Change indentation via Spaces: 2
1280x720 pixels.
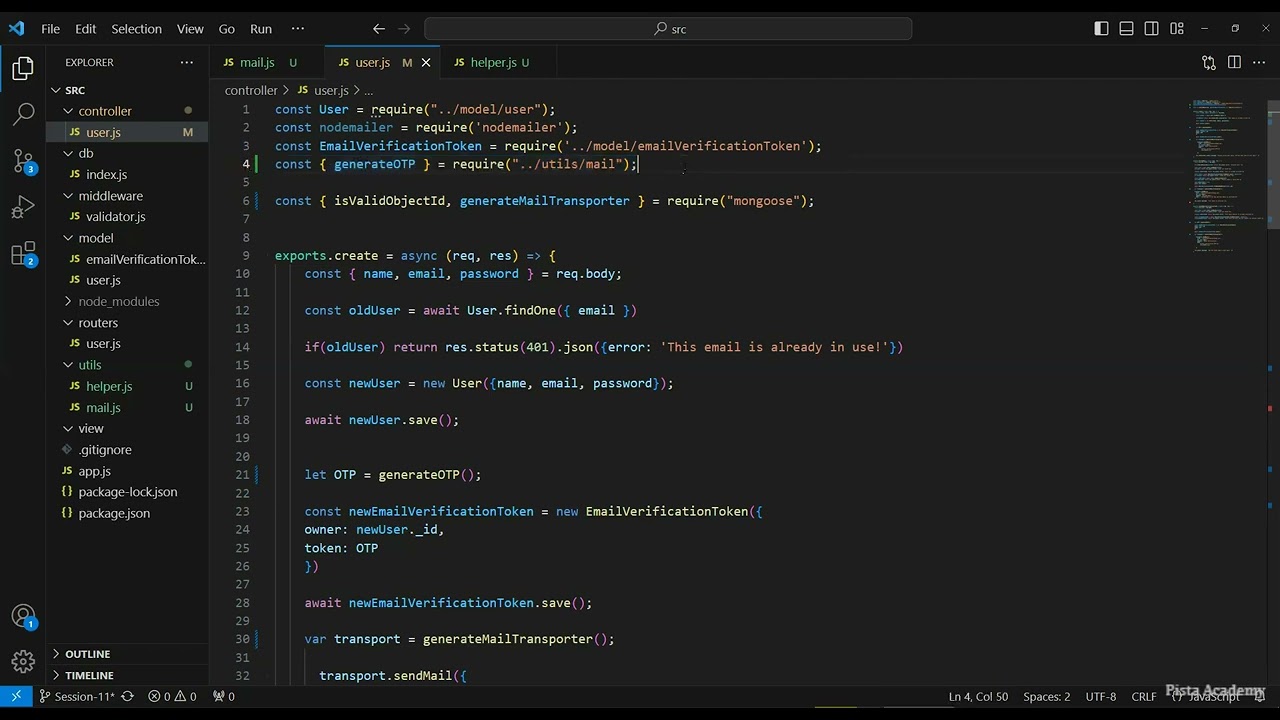pos(1046,696)
